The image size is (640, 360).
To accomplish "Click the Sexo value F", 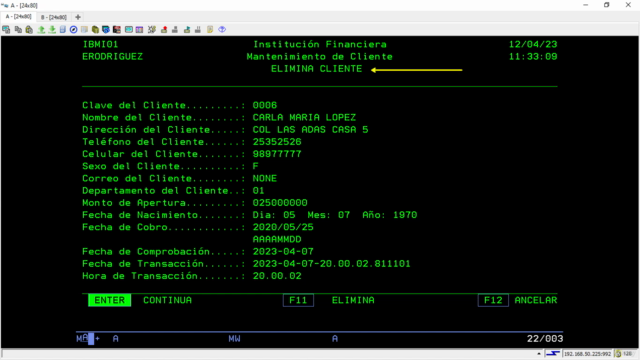I will 256,166.
